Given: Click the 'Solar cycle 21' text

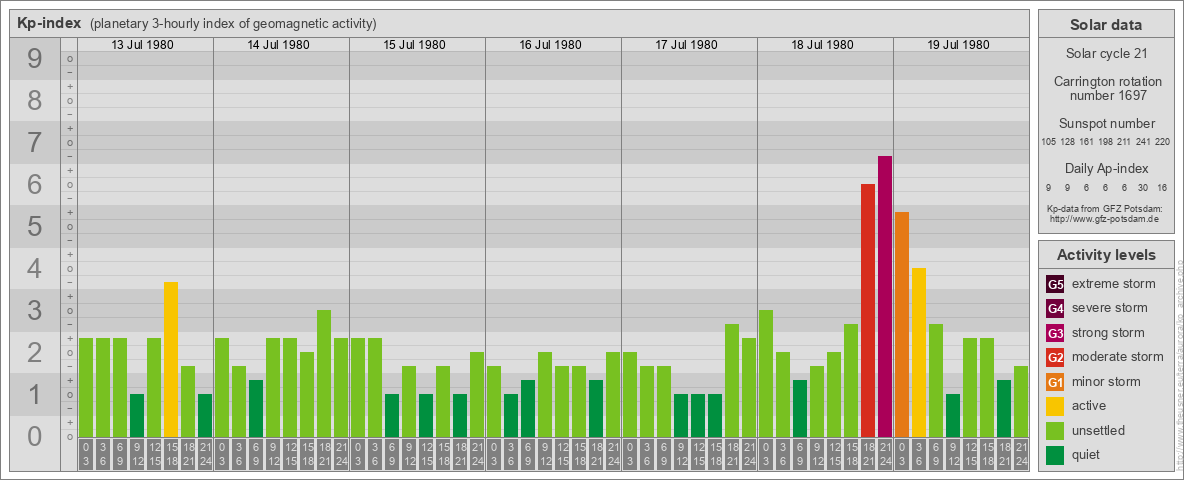Looking at the screenshot, I should click(x=1105, y=54).
